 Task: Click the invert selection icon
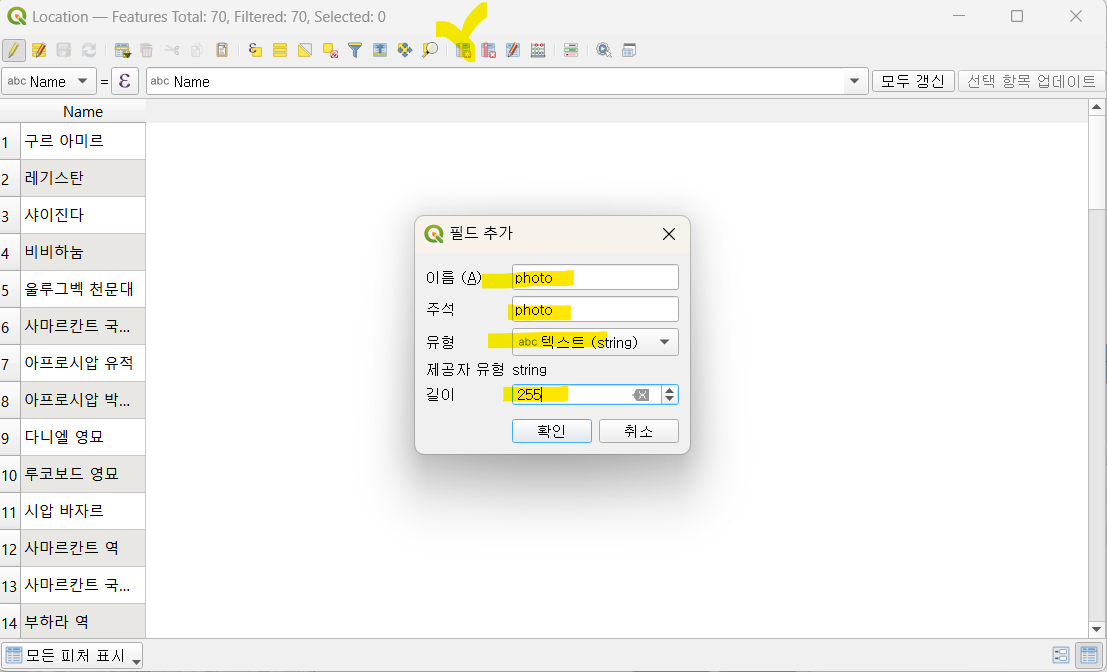pyautogui.click(x=304, y=50)
